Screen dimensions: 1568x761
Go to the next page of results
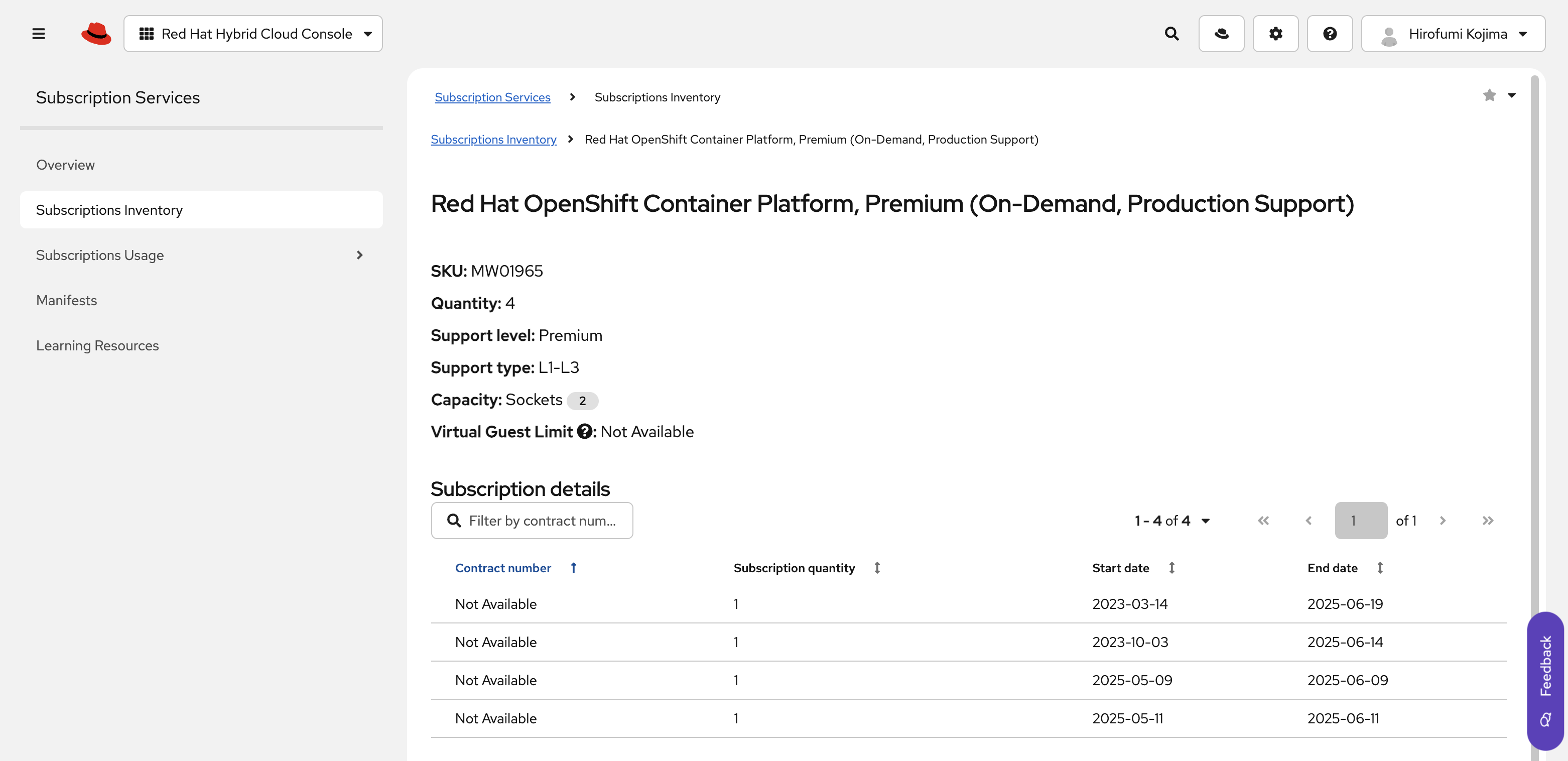(1442, 521)
